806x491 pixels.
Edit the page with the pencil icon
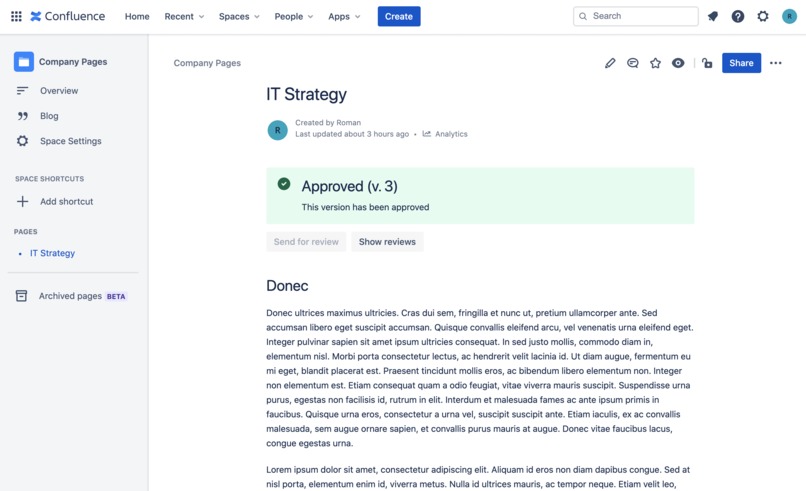pos(610,63)
